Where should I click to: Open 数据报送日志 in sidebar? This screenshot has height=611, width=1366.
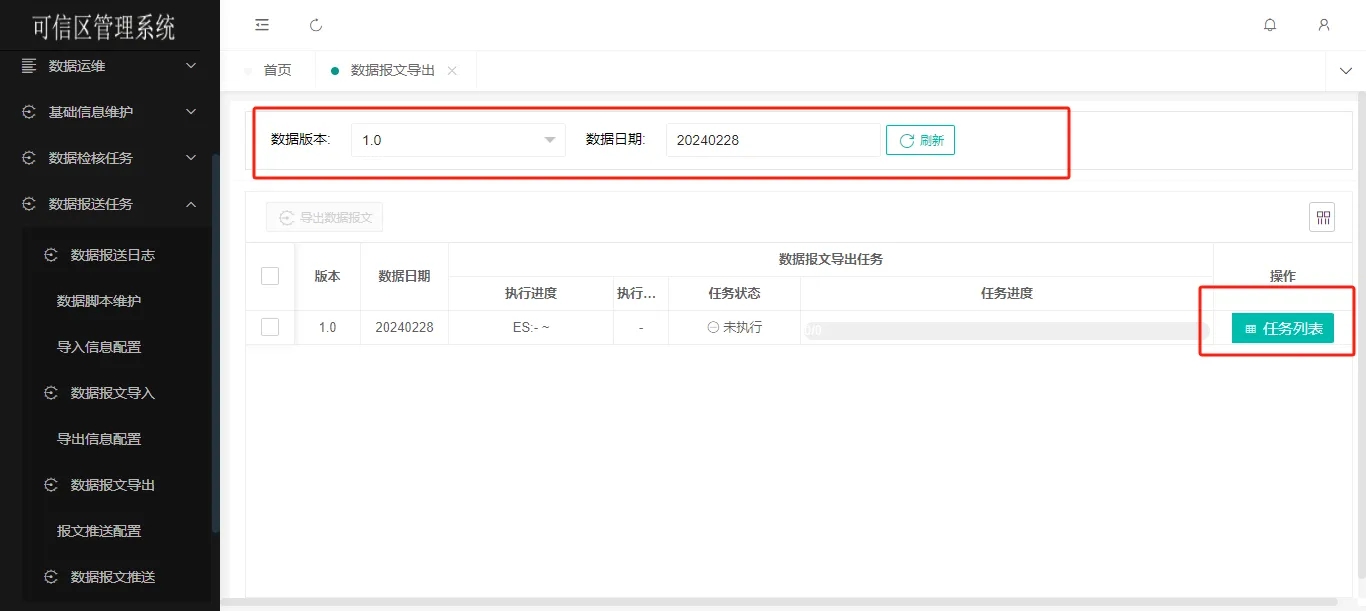click(x=112, y=255)
